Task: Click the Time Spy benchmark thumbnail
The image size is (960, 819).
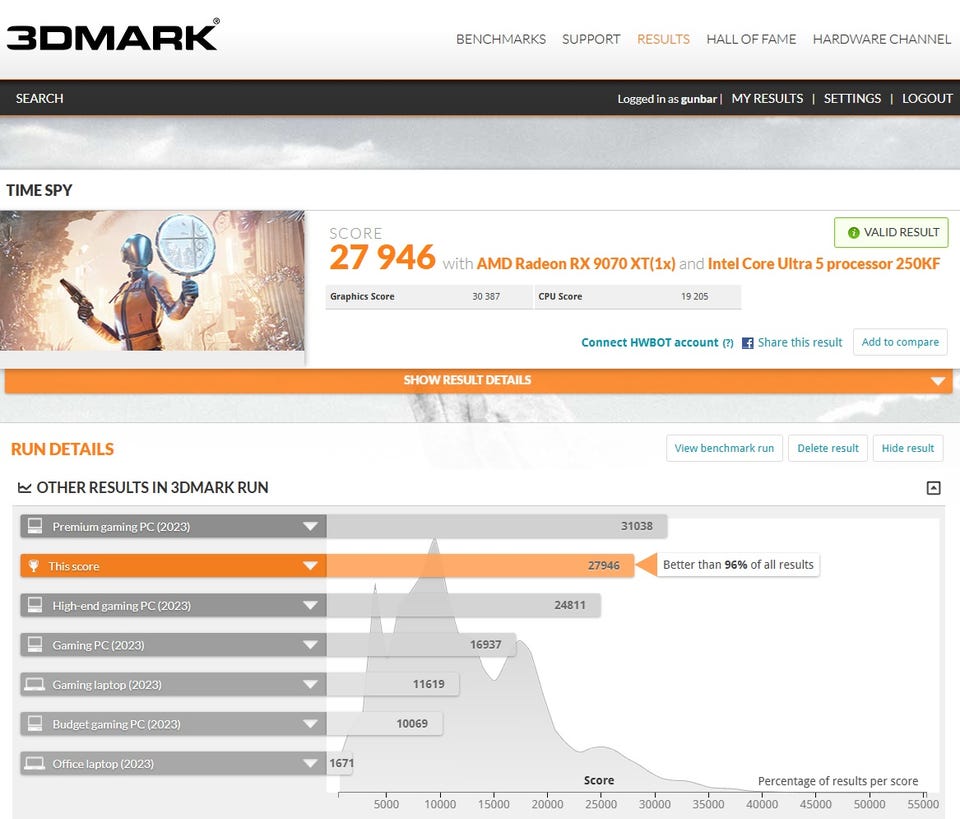Action: pos(152,280)
